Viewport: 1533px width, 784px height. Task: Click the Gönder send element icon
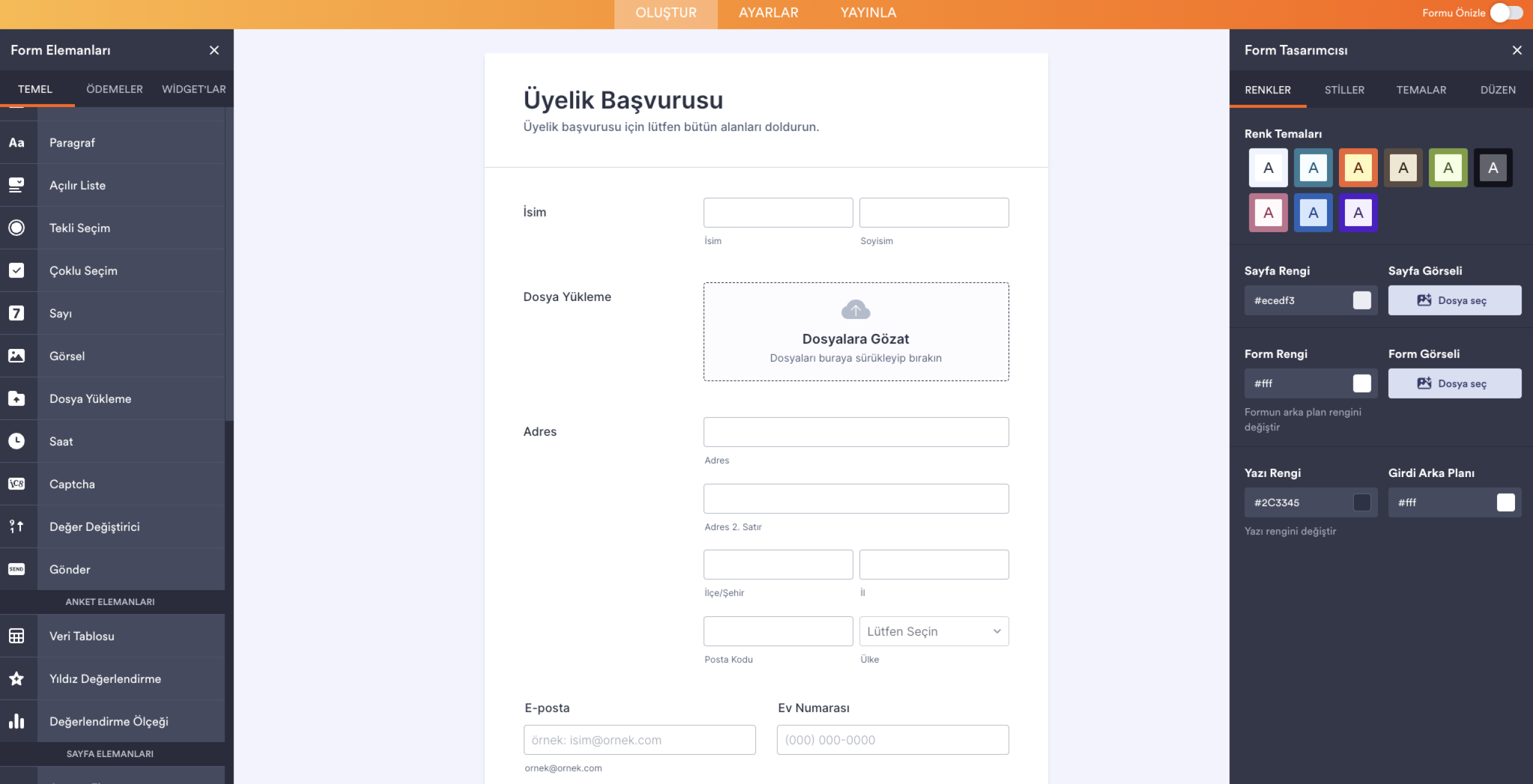click(17, 569)
